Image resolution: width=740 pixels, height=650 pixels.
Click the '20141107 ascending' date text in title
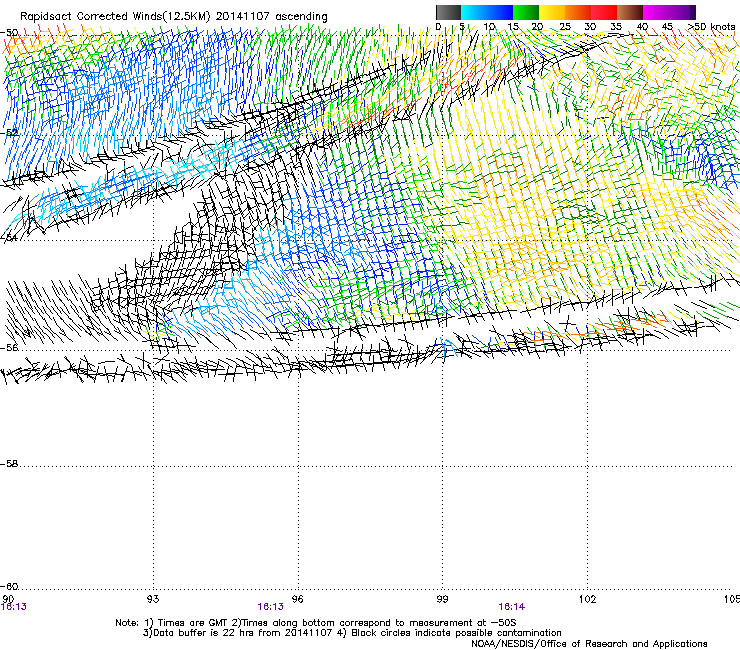pos(271,17)
